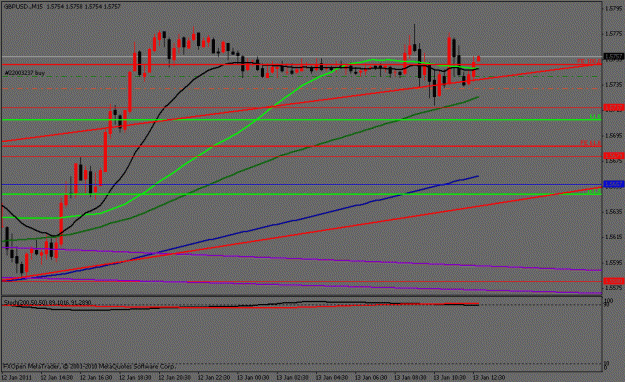Click the 12 Jan 20:30 time label
625x382 pixels.
[174, 377]
